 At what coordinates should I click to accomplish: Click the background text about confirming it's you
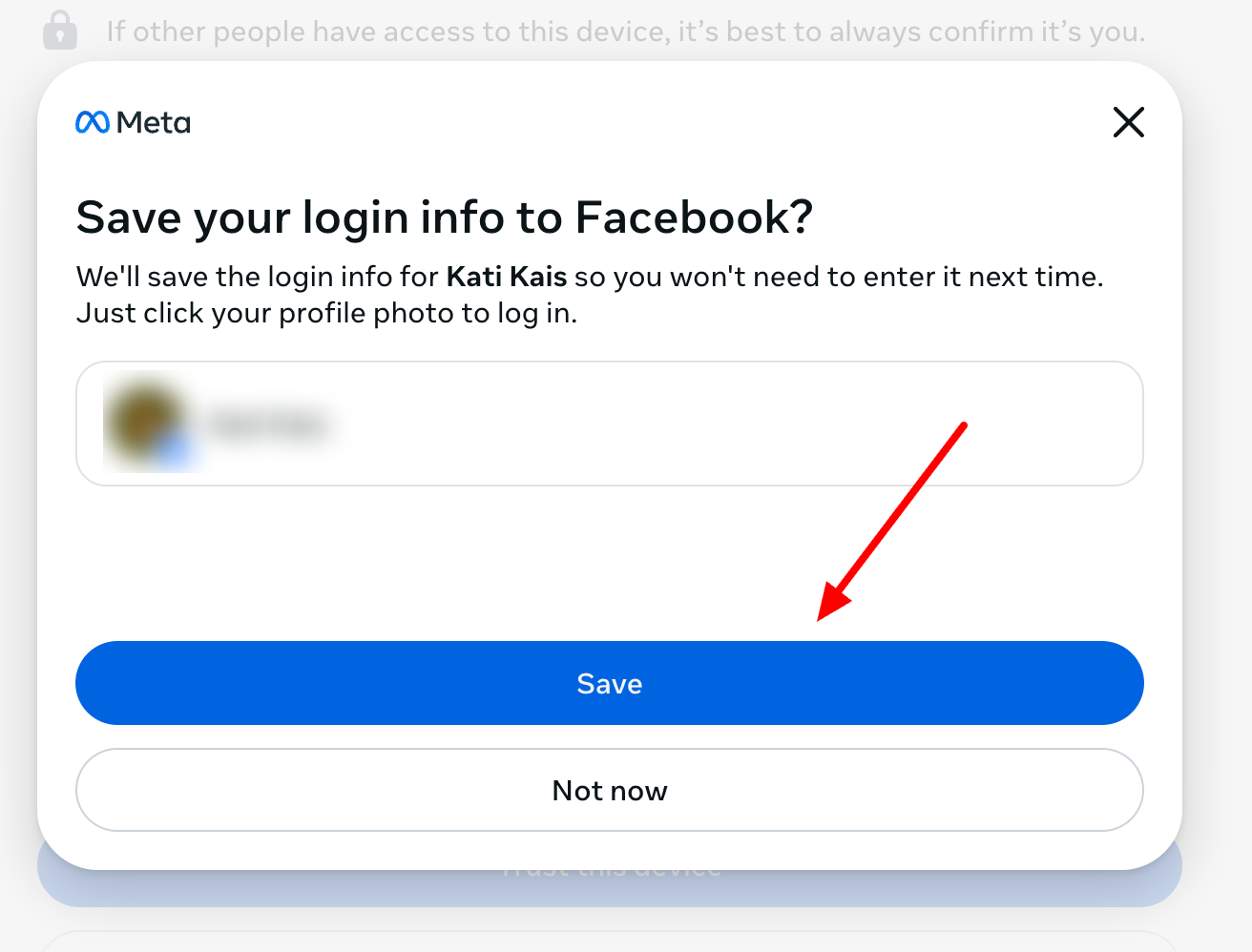625,31
